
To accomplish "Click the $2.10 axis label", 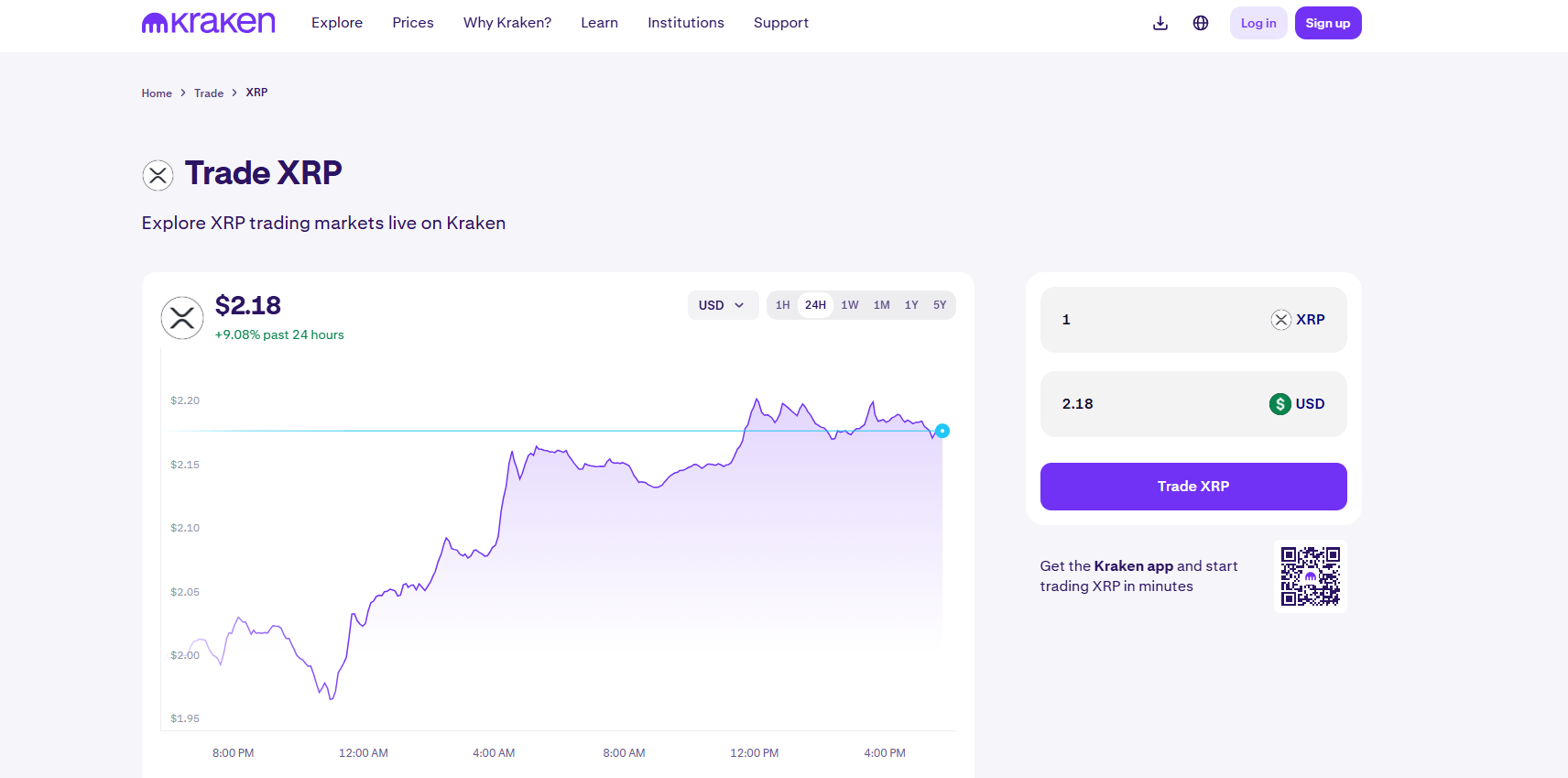I will click(x=185, y=528).
